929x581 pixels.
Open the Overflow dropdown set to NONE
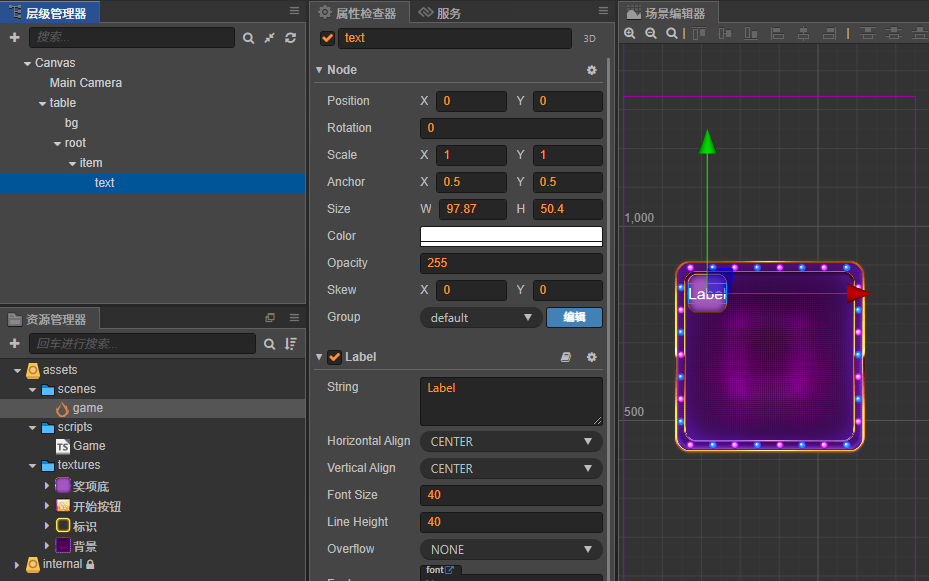511,550
